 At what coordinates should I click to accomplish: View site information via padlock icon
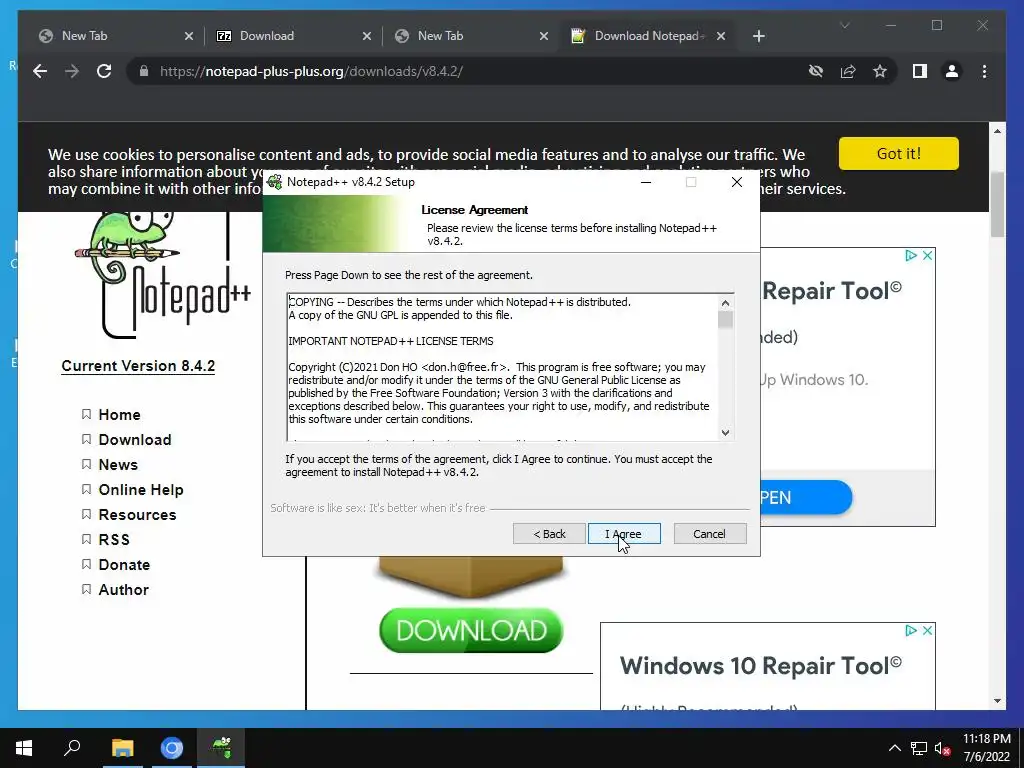point(144,71)
